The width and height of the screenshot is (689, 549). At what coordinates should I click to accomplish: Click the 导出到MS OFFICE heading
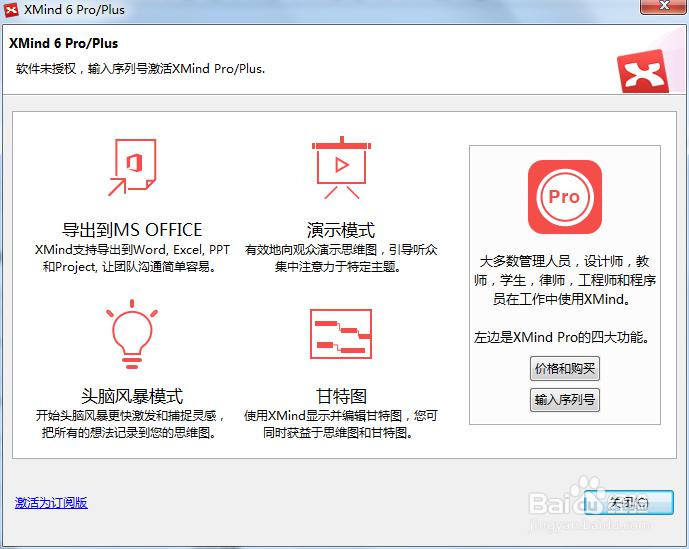132,230
